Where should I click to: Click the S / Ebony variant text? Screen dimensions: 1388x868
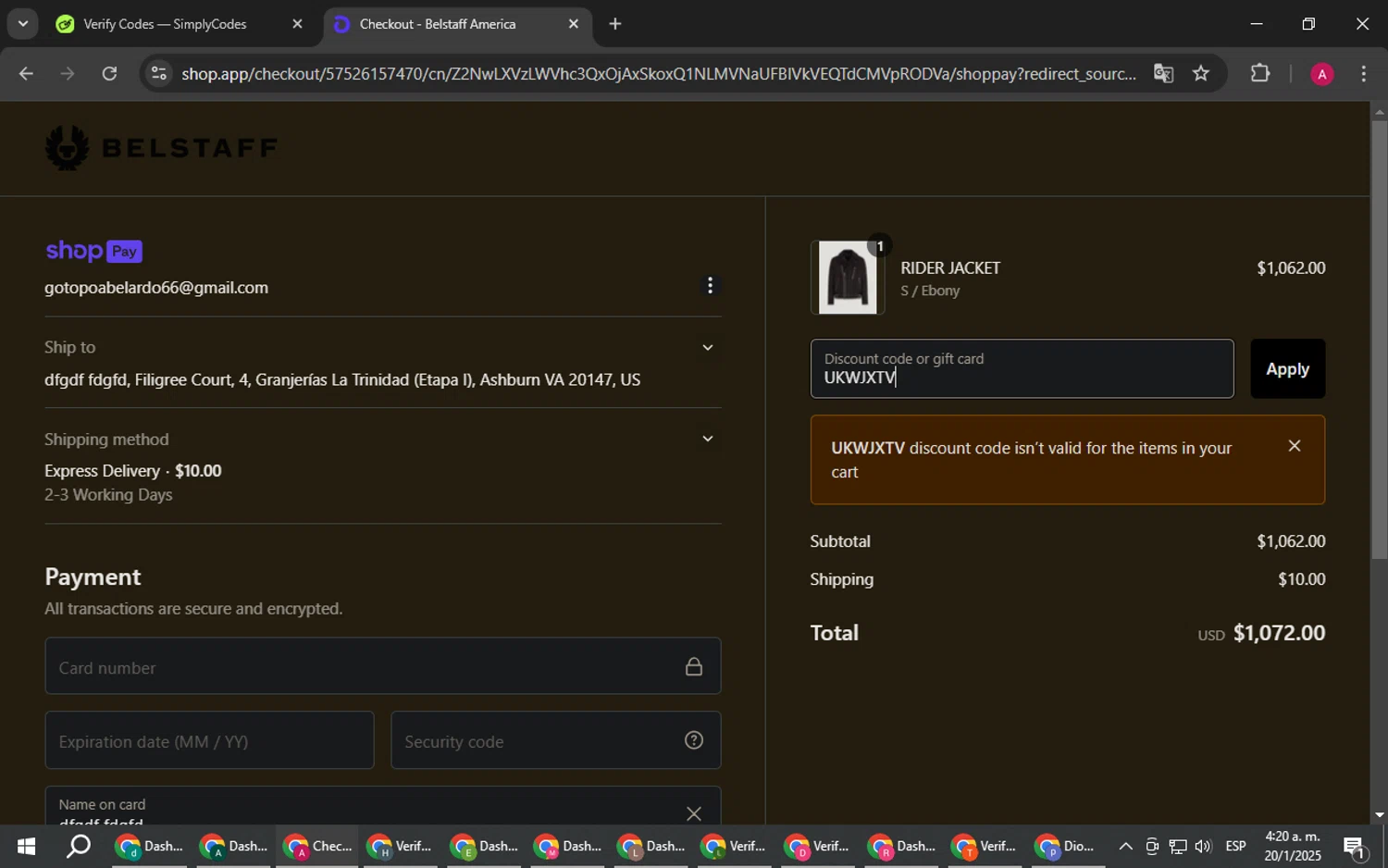coord(930,291)
